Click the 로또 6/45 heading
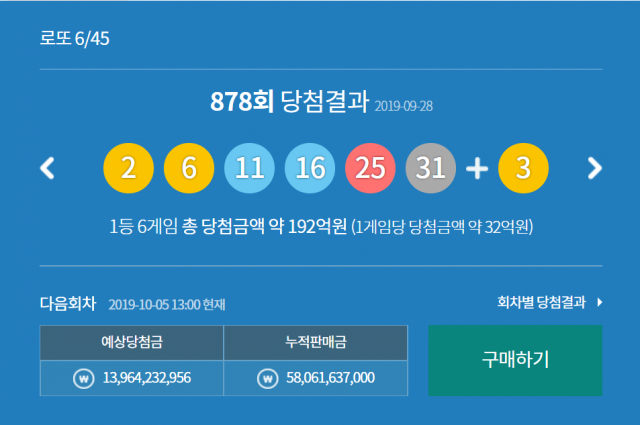 click(74, 38)
